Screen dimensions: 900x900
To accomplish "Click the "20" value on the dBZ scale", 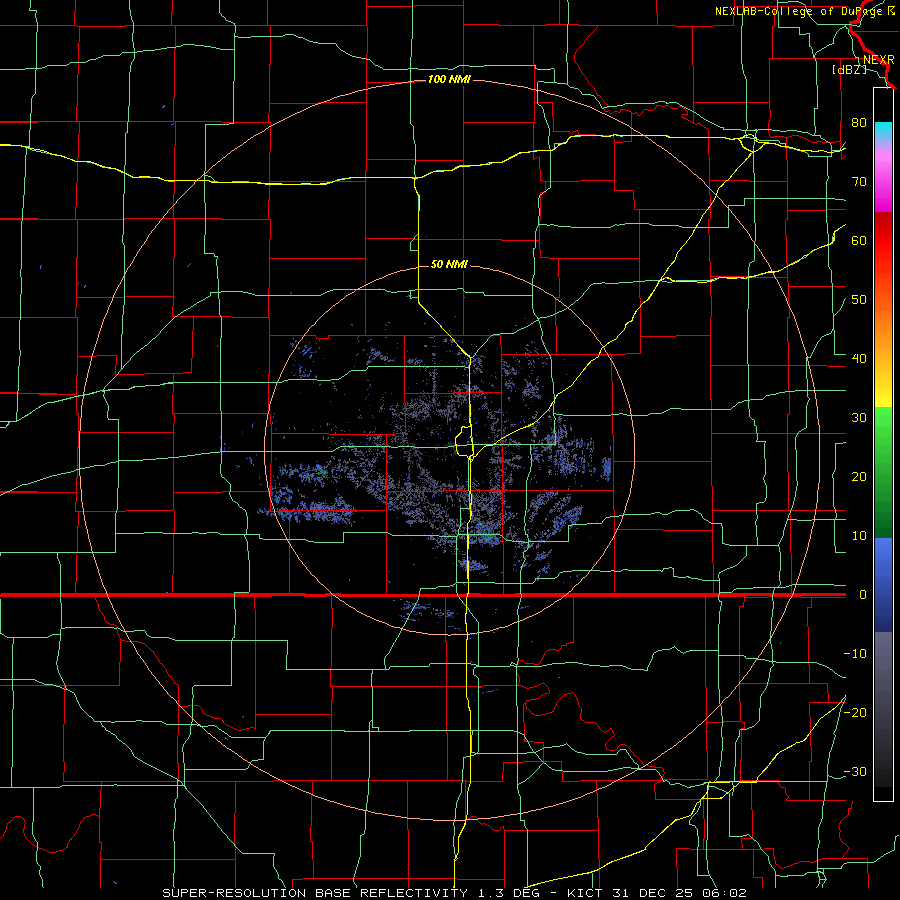I will [859, 477].
